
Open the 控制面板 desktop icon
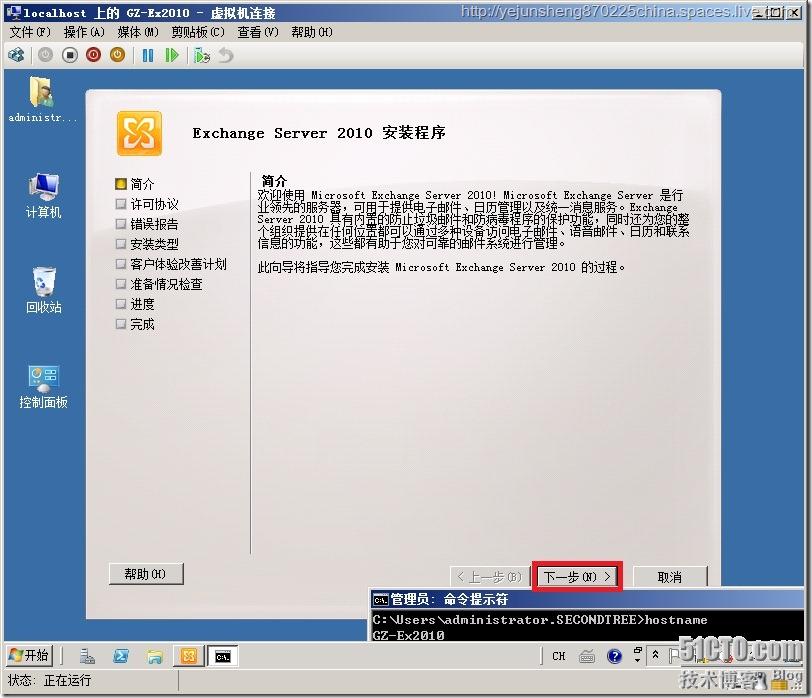[44, 387]
